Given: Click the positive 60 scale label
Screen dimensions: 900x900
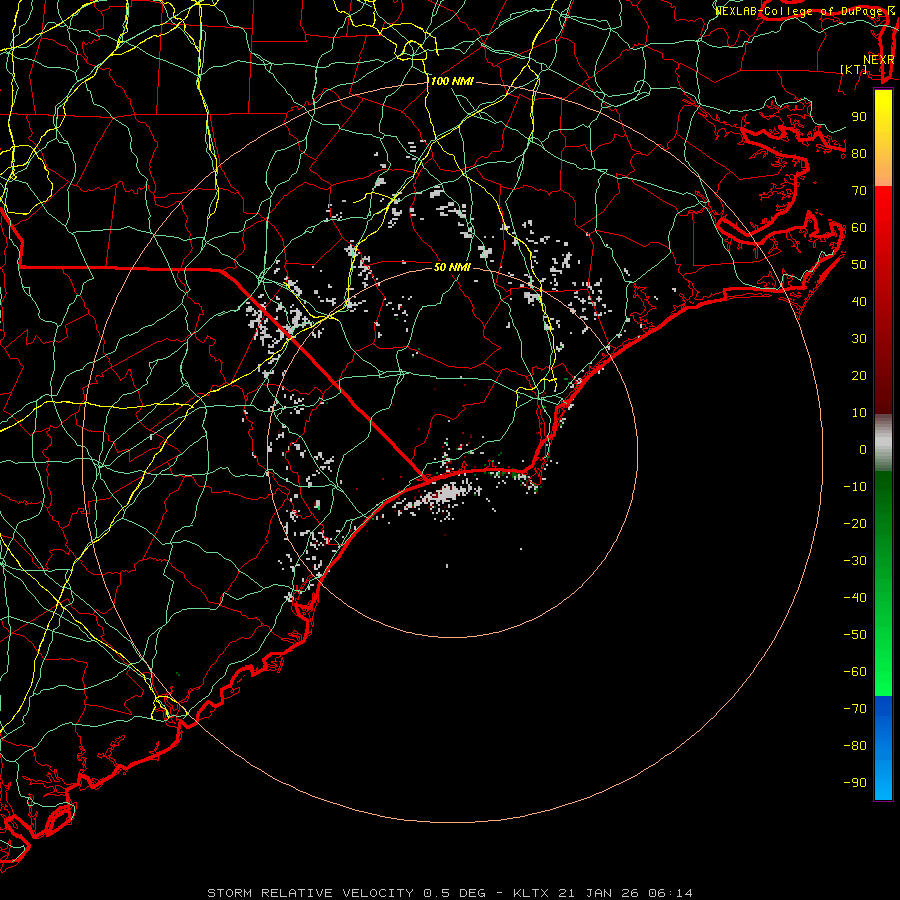Looking at the screenshot, I should pos(859,227).
